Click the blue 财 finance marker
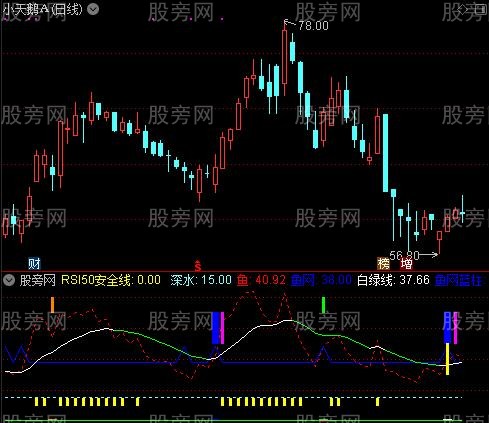 (x=34, y=264)
